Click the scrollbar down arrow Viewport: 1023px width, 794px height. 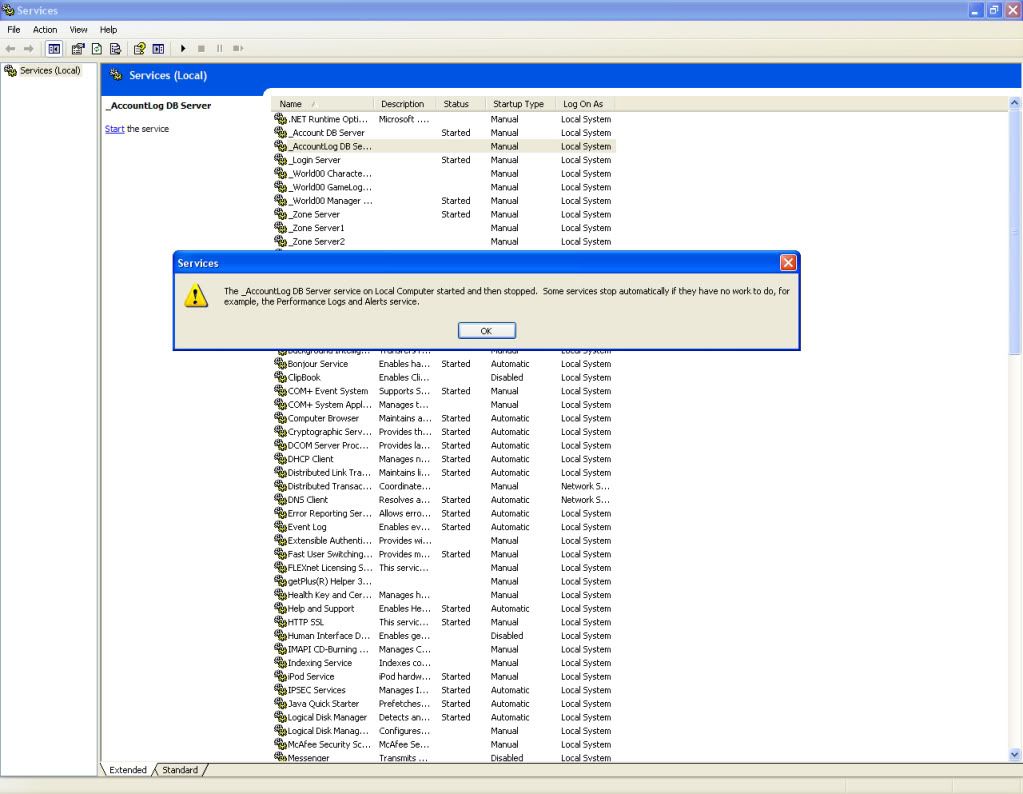[x=1016, y=755]
